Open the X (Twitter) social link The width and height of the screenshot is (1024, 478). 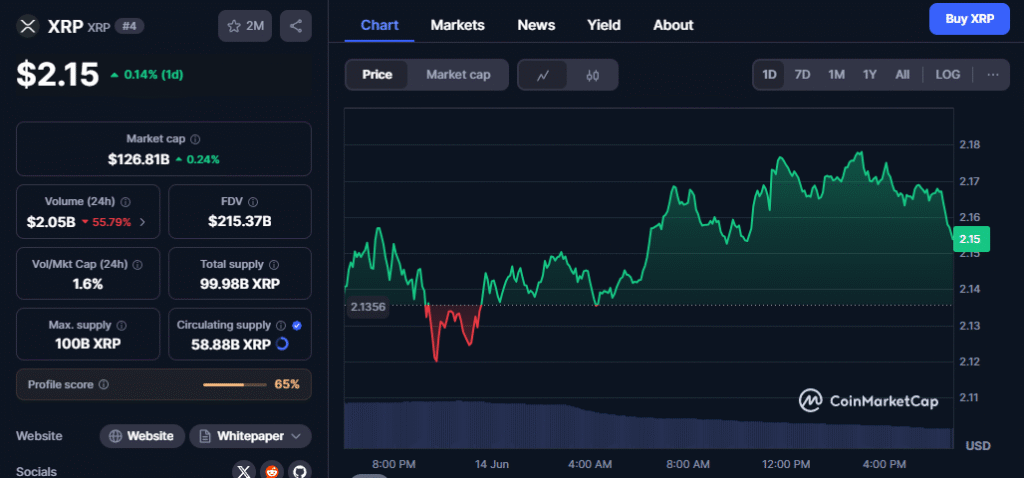[244, 471]
